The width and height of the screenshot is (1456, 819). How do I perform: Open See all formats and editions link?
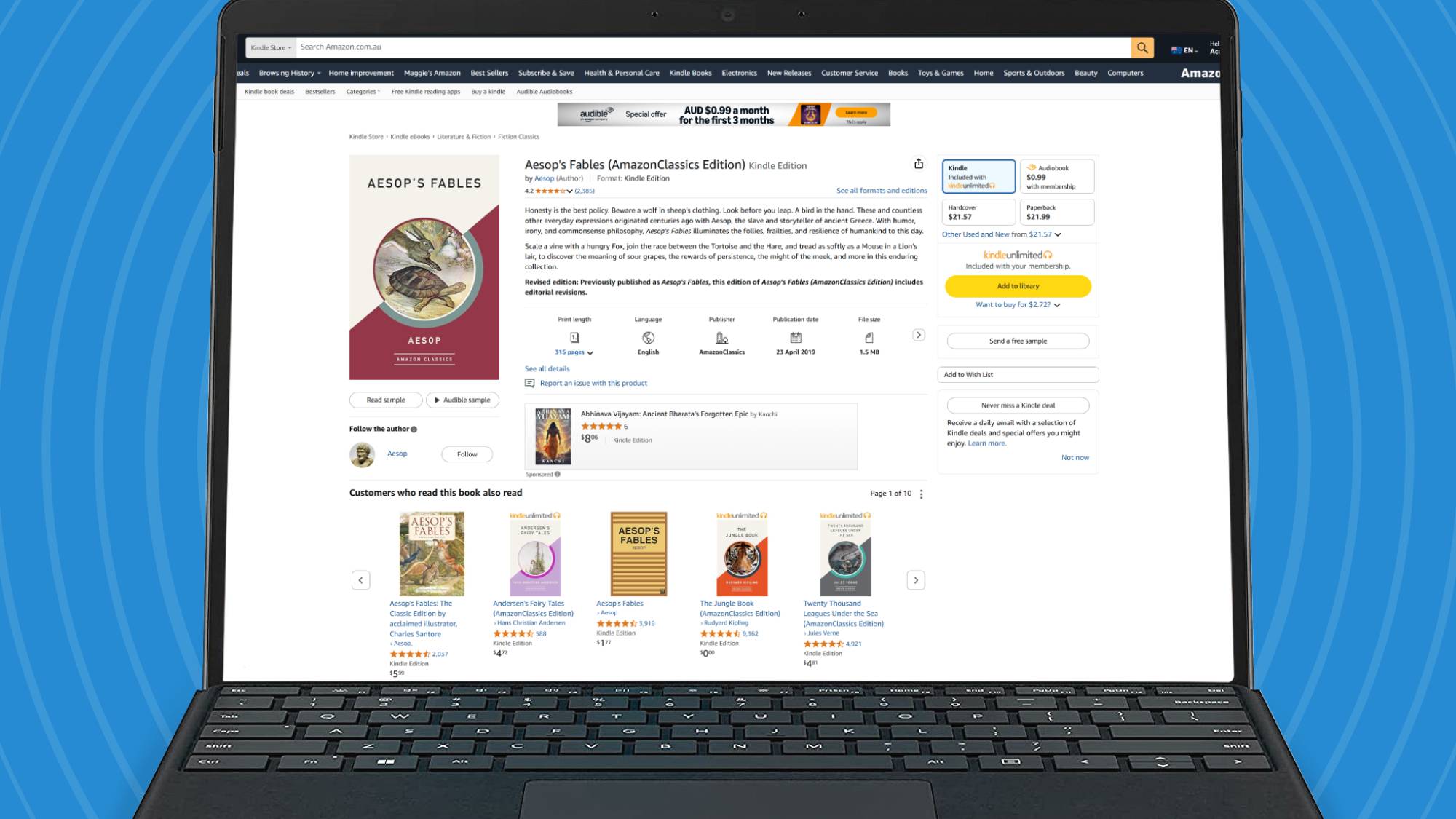coord(882,191)
